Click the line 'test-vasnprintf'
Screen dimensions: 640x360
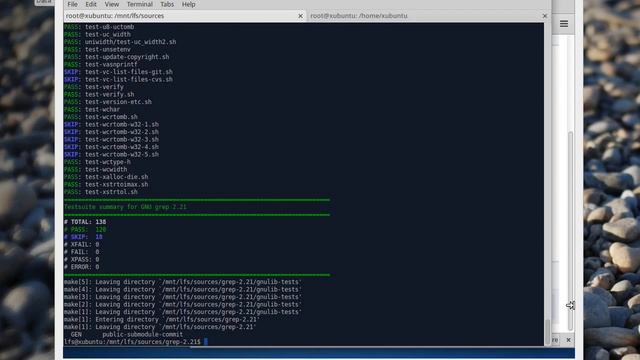coord(101,64)
